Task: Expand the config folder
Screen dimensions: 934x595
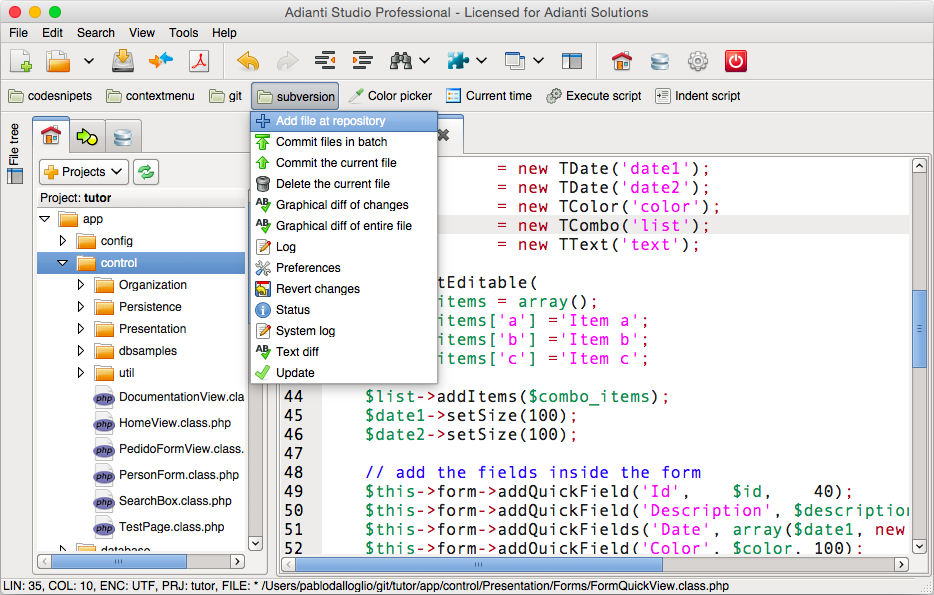Action: point(63,241)
